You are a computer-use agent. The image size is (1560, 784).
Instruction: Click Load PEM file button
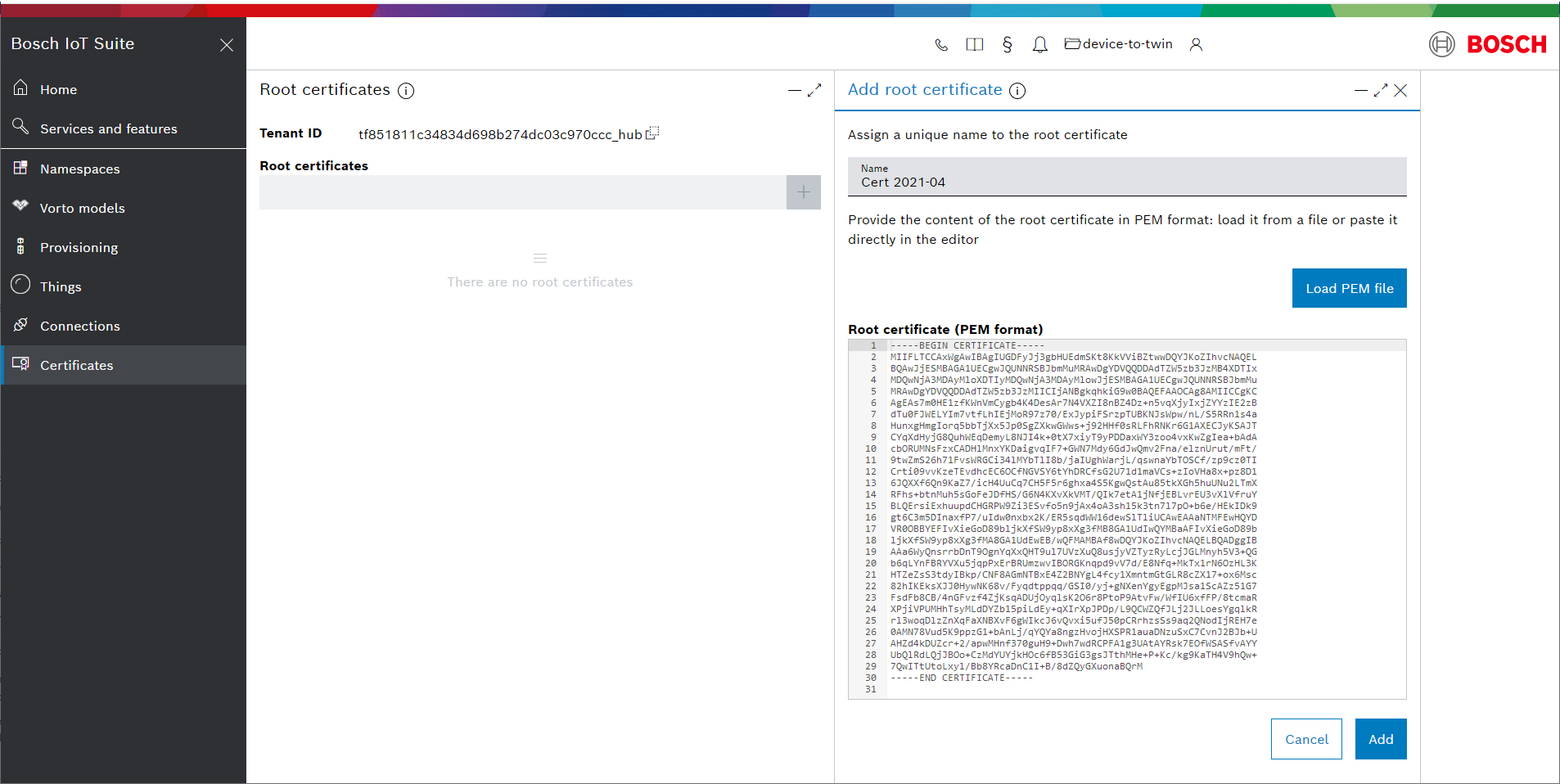click(1349, 288)
